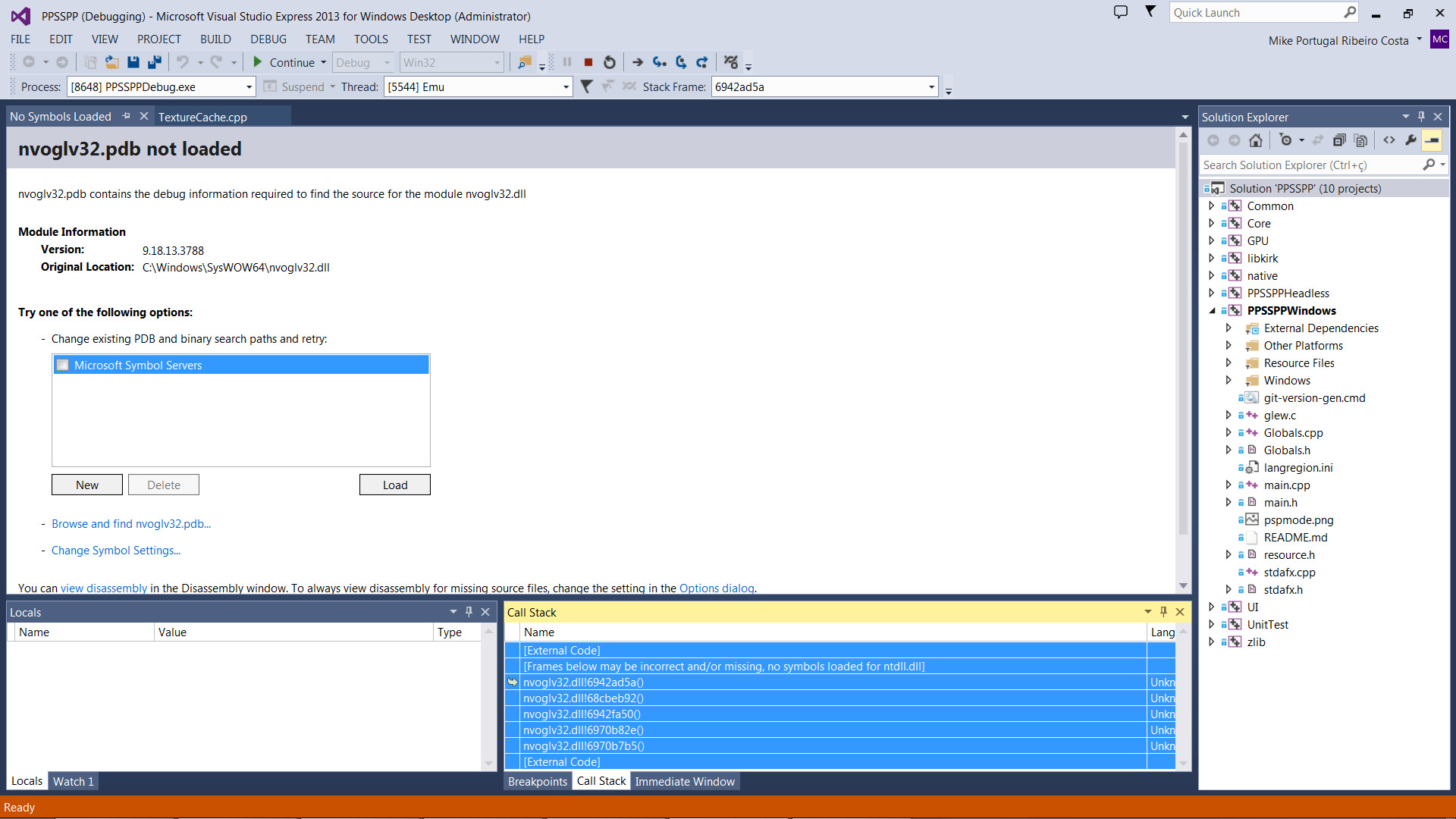Click the Collapse All icon in Solution Explorer
The image size is (1456, 819).
point(1339,140)
